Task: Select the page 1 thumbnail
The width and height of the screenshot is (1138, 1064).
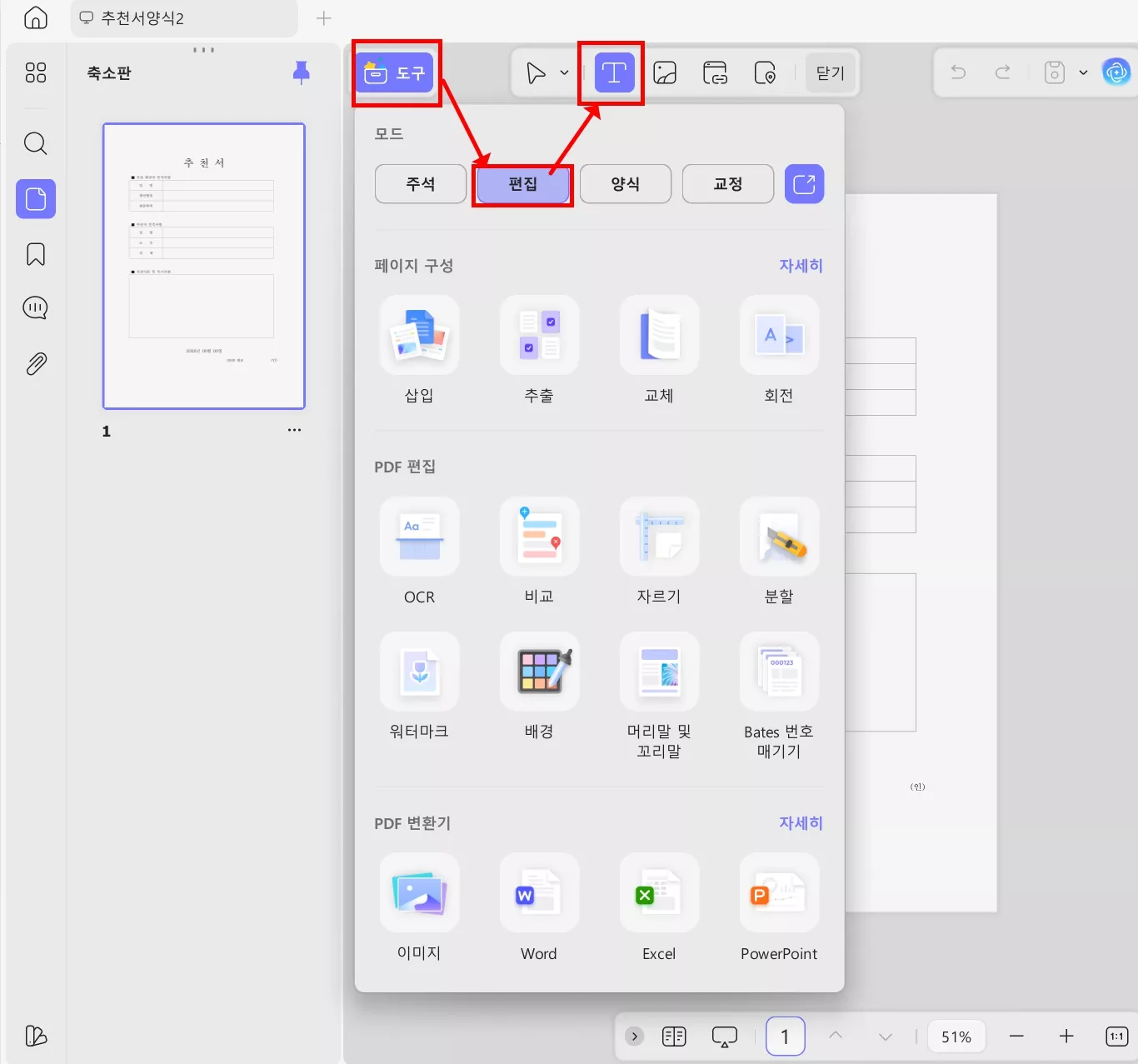Action: click(204, 267)
